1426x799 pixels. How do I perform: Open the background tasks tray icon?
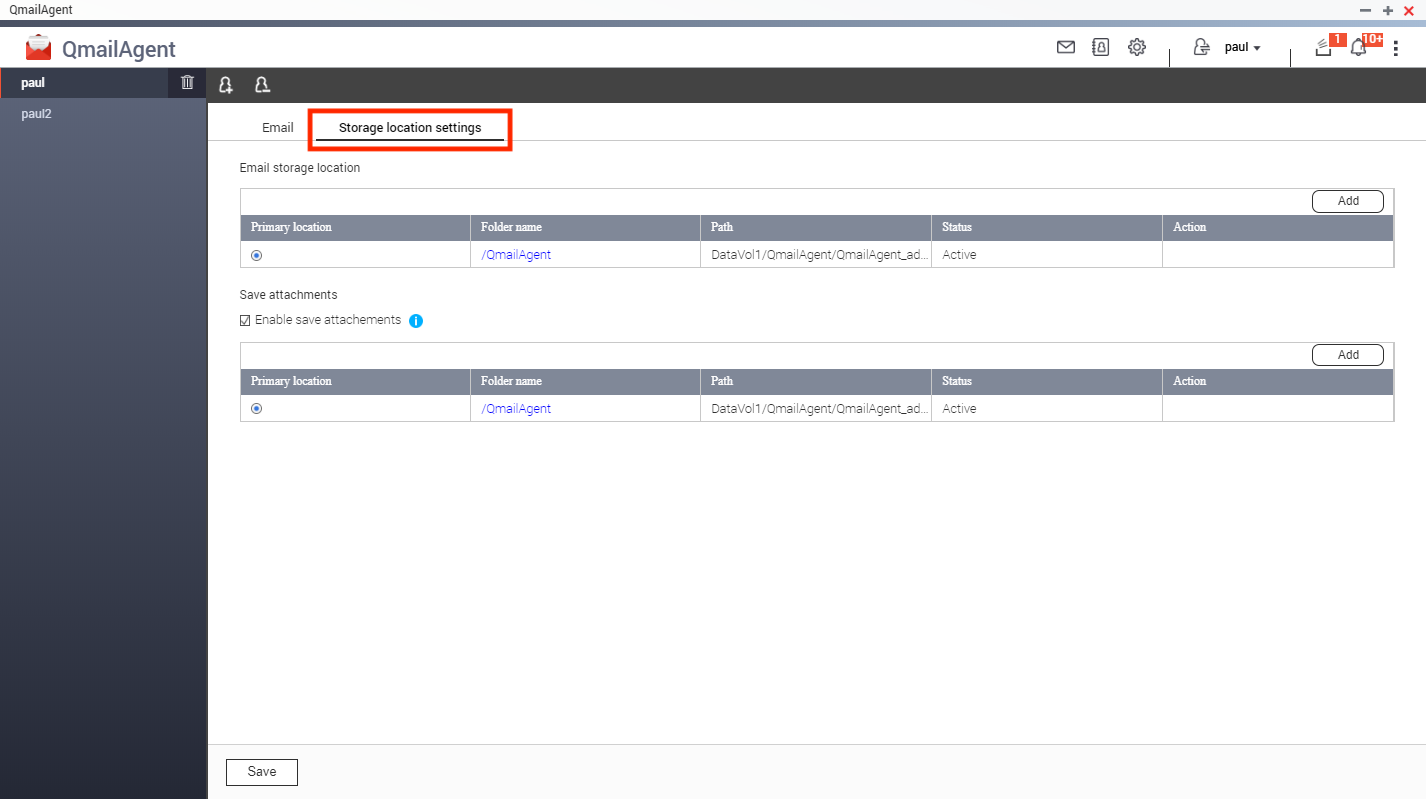point(1323,47)
